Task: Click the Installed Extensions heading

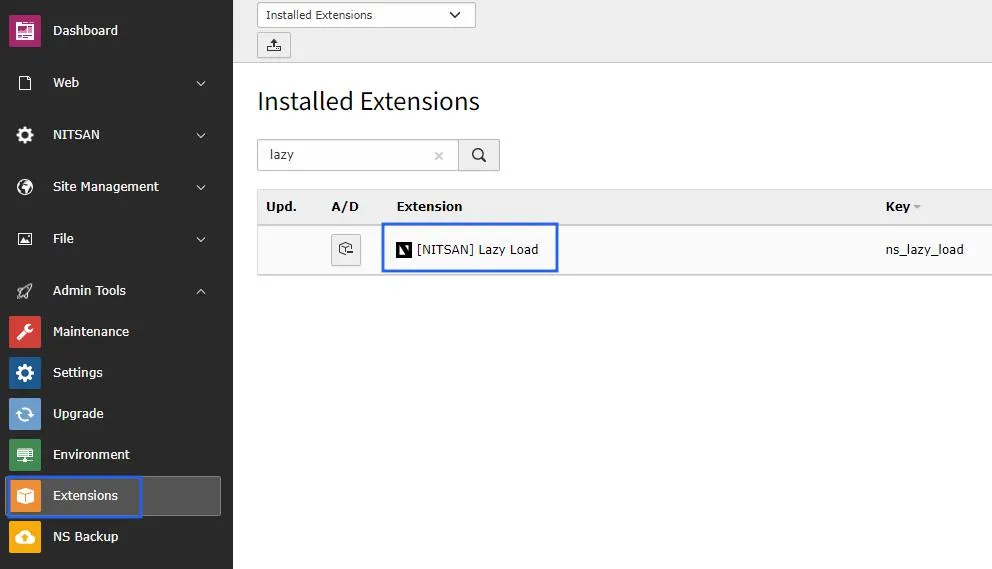Action: point(369,101)
